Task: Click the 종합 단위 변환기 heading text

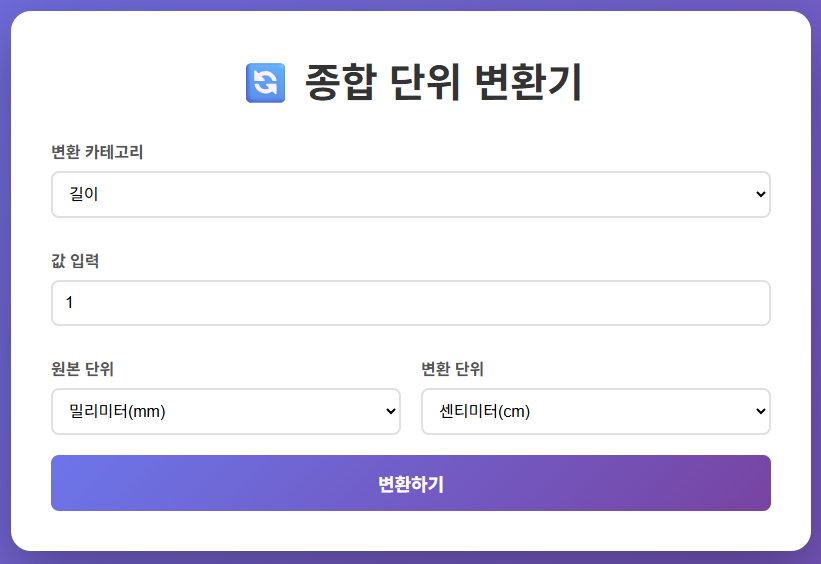Action: pos(443,82)
